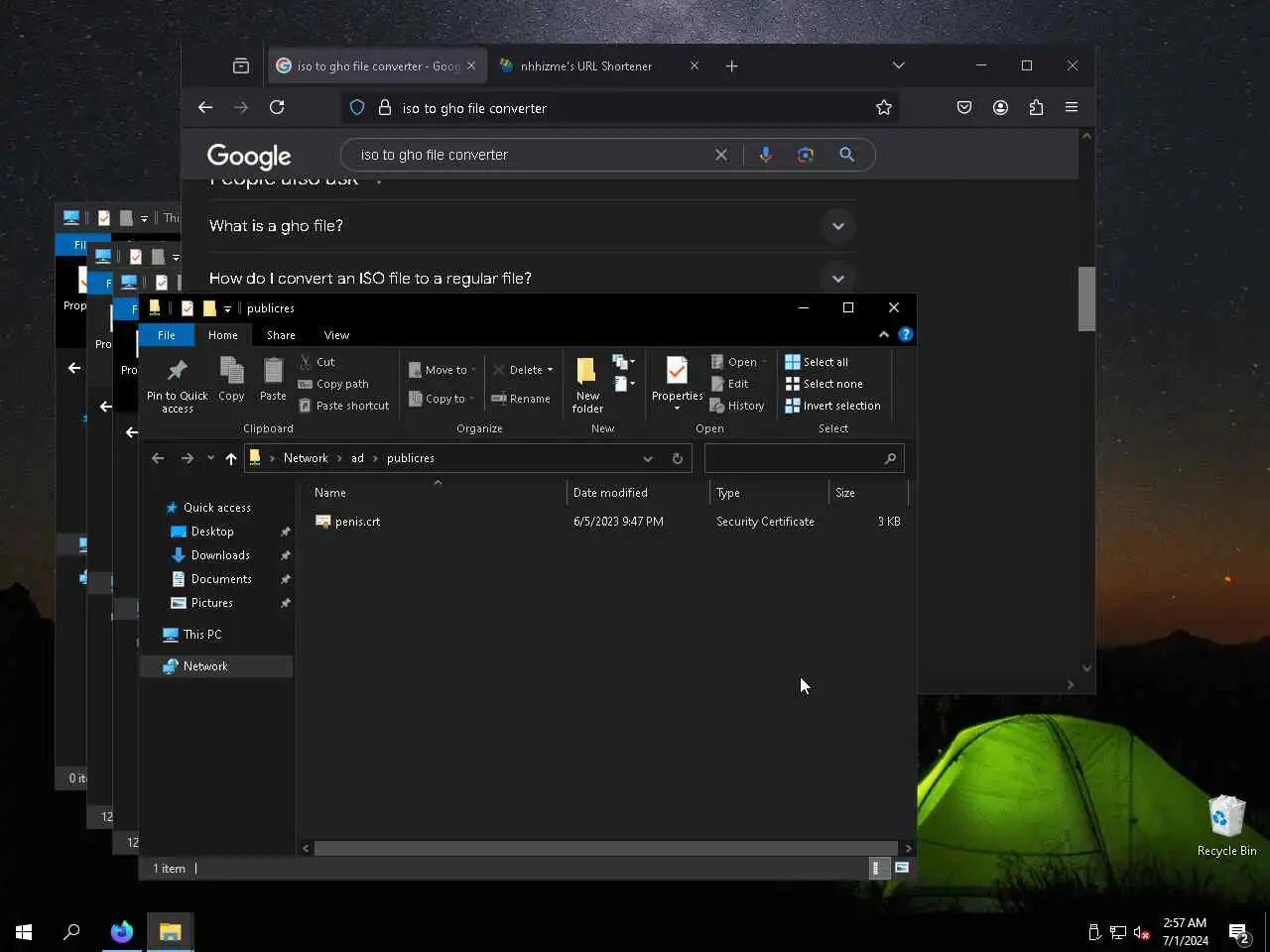Open History in the Open group
The height and width of the screenshot is (952, 1270).
[x=737, y=406]
